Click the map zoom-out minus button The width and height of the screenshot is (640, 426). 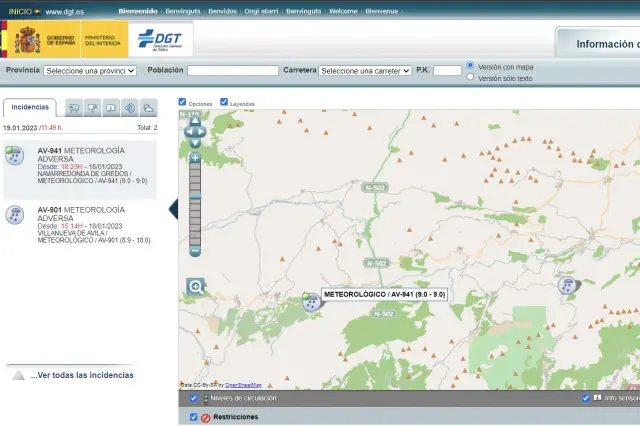195,250
